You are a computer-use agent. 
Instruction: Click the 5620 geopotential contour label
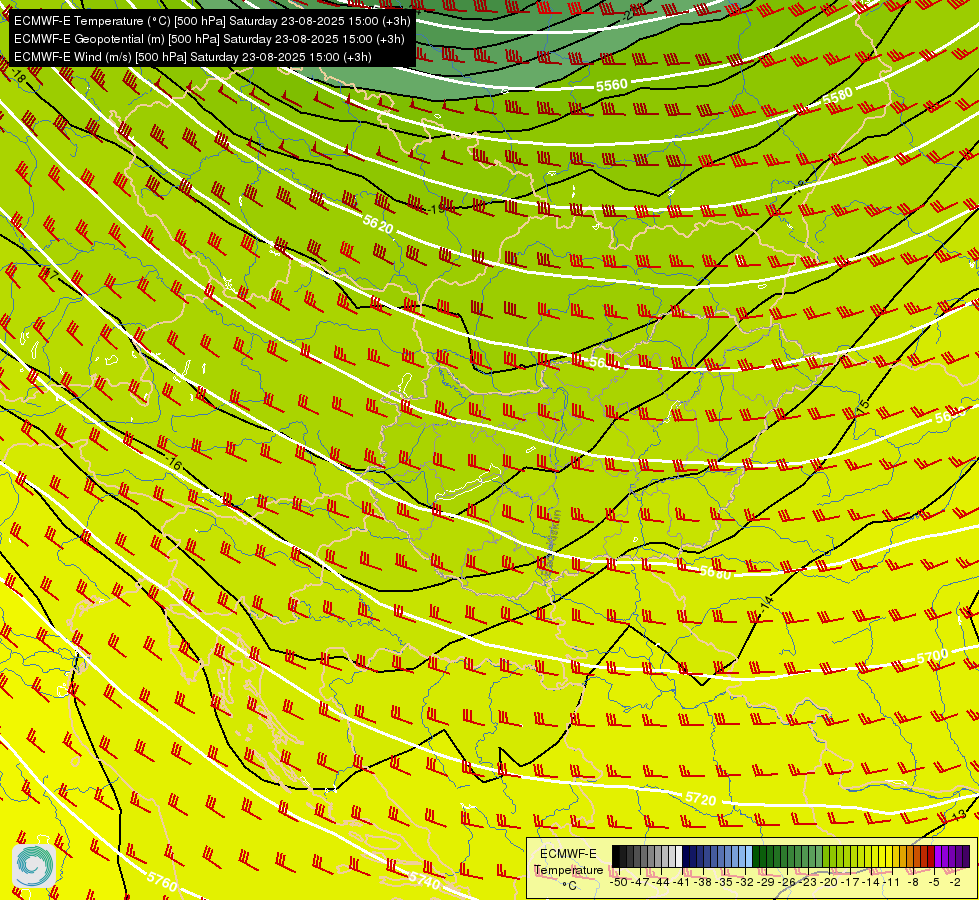click(378, 224)
